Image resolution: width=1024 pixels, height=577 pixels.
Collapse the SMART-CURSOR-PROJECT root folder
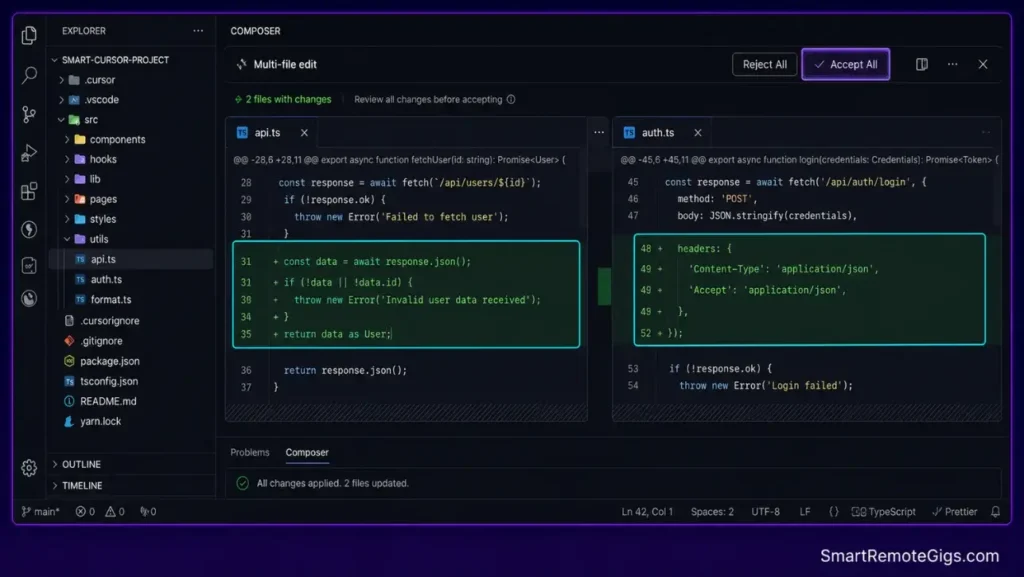[x=110, y=59]
